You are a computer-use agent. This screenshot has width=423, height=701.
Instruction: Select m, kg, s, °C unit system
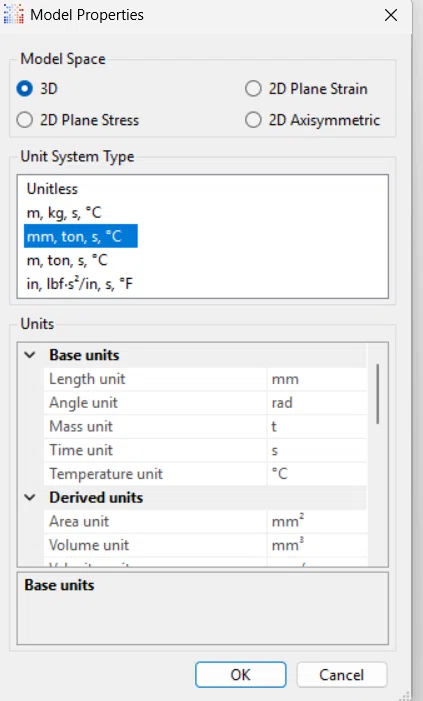64,212
